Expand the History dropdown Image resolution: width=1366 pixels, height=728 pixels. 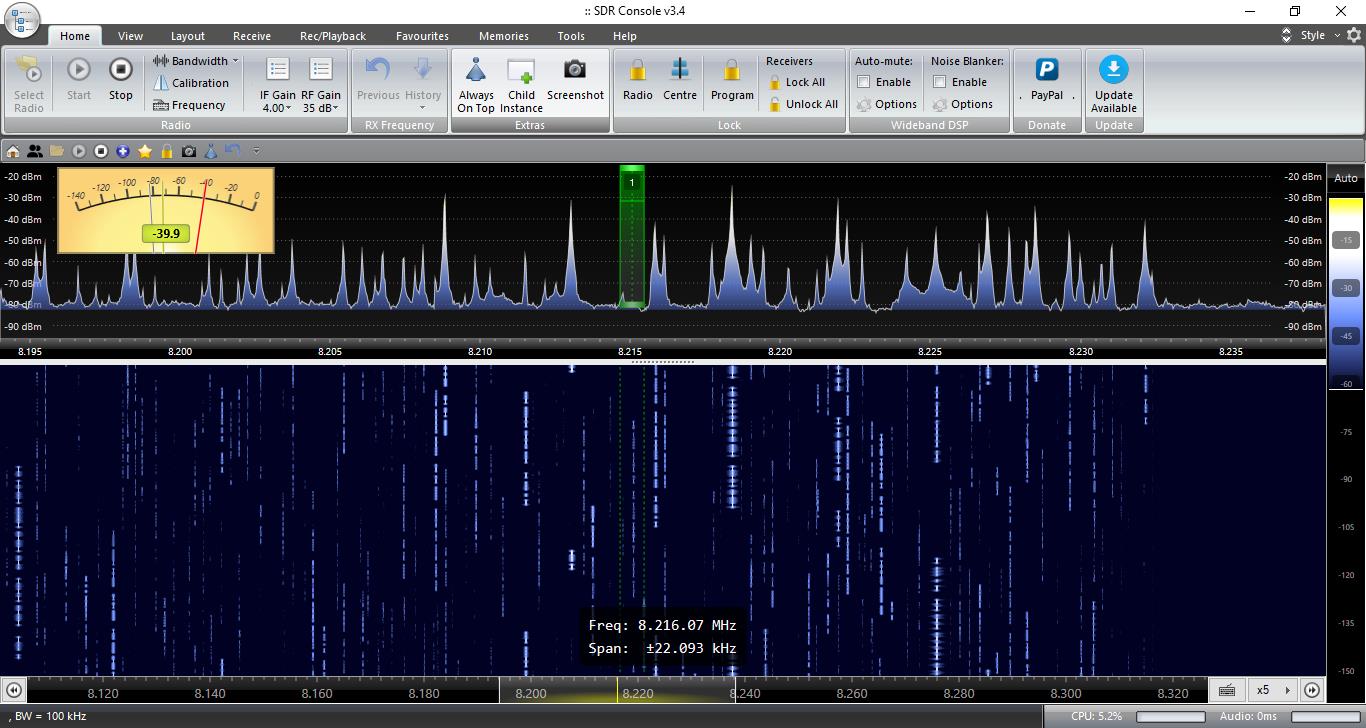(423, 108)
